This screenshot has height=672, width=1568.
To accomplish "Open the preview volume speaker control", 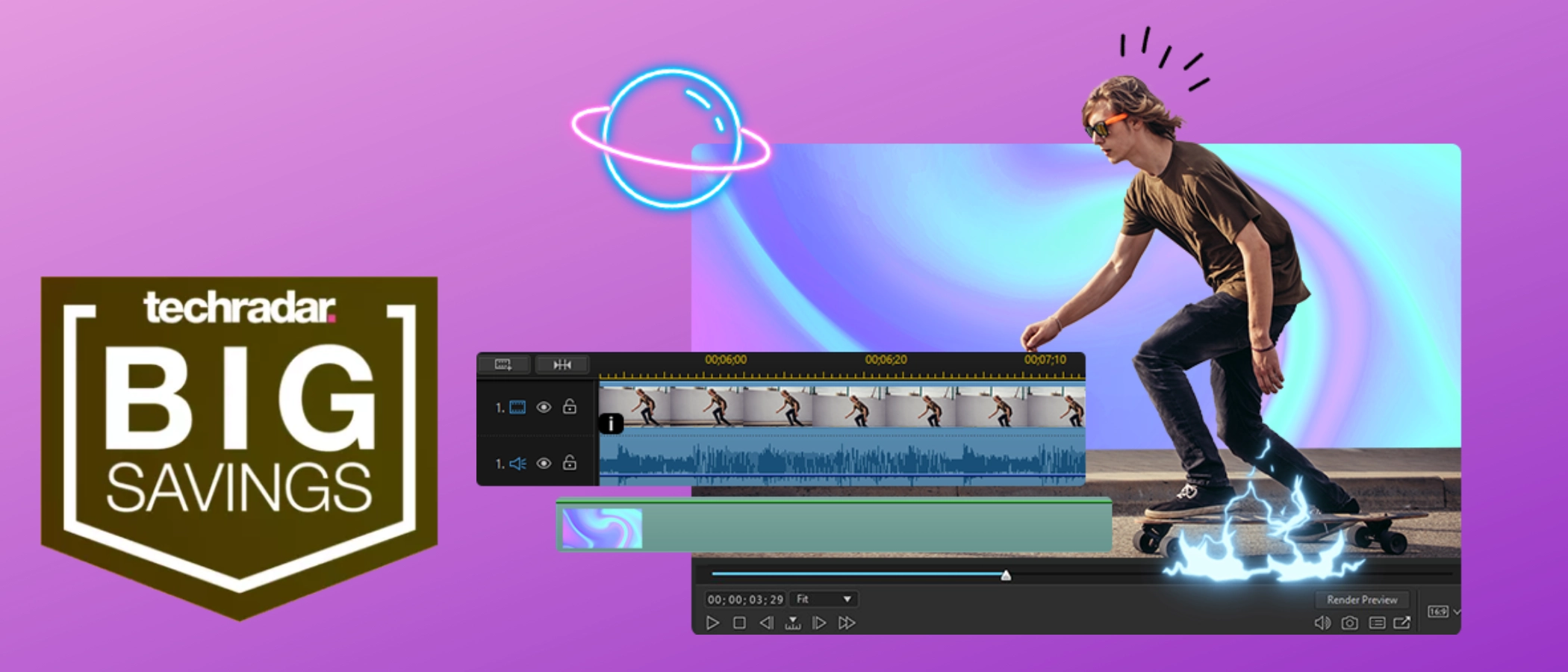I will tap(1322, 623).
